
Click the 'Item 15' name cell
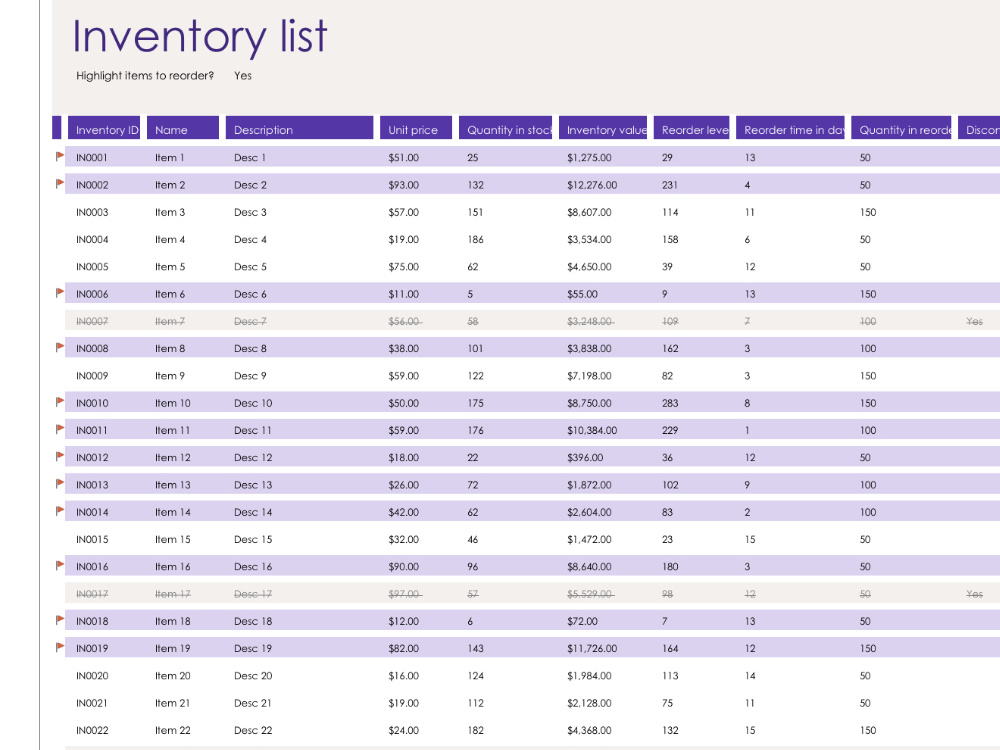coord(173,539)
